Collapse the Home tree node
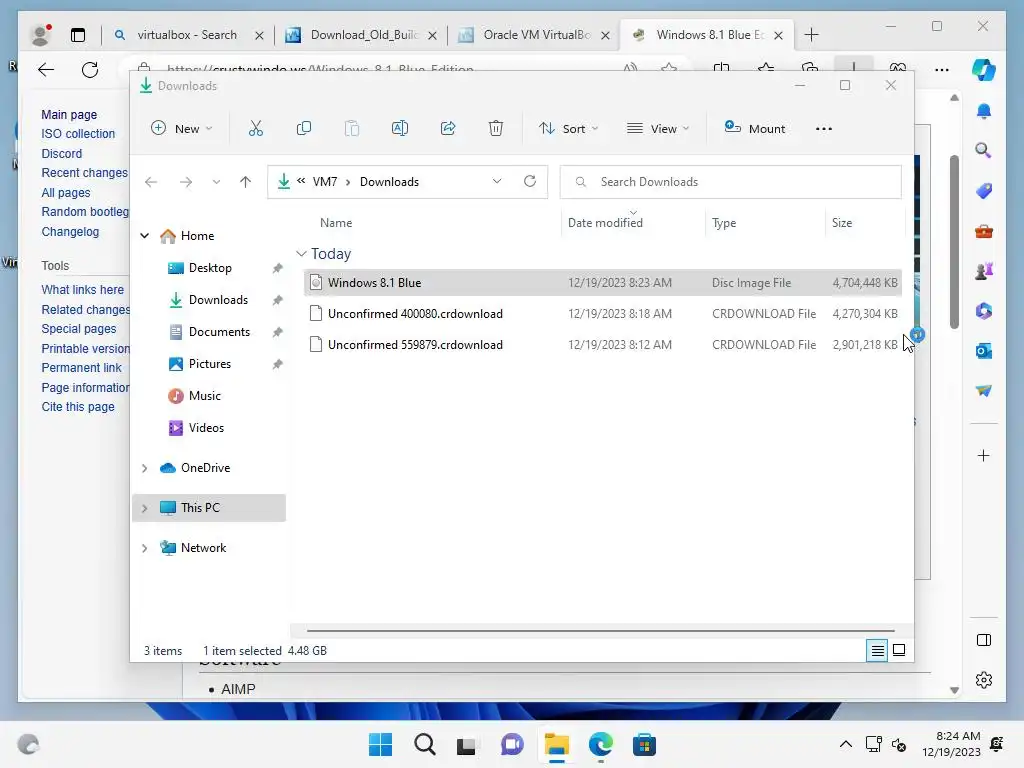Viewport: 1024px width, 768px height. pyautogui.click(x=145, y=236)
